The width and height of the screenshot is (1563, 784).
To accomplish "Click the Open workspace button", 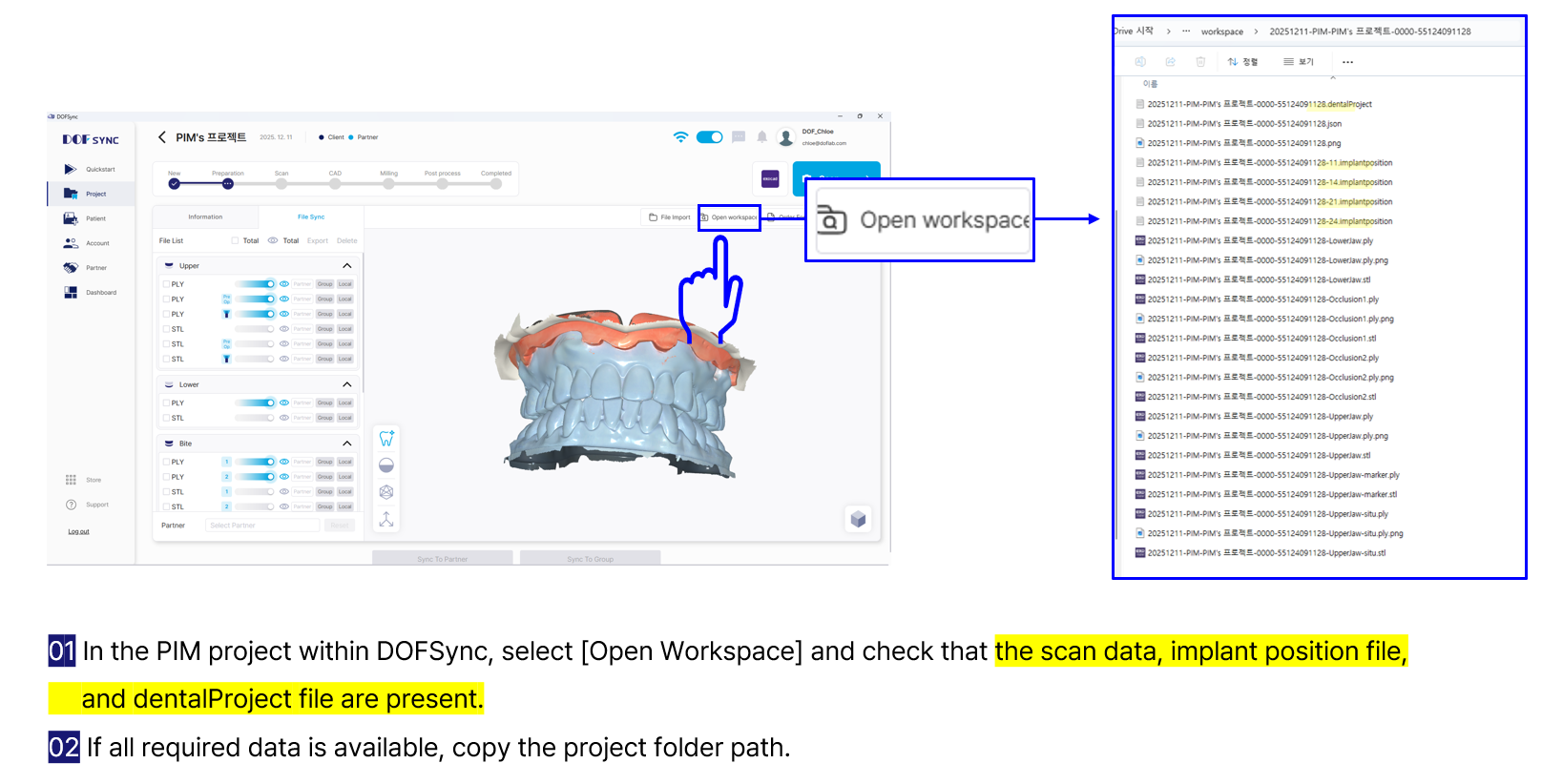I will tap(729, 217).
